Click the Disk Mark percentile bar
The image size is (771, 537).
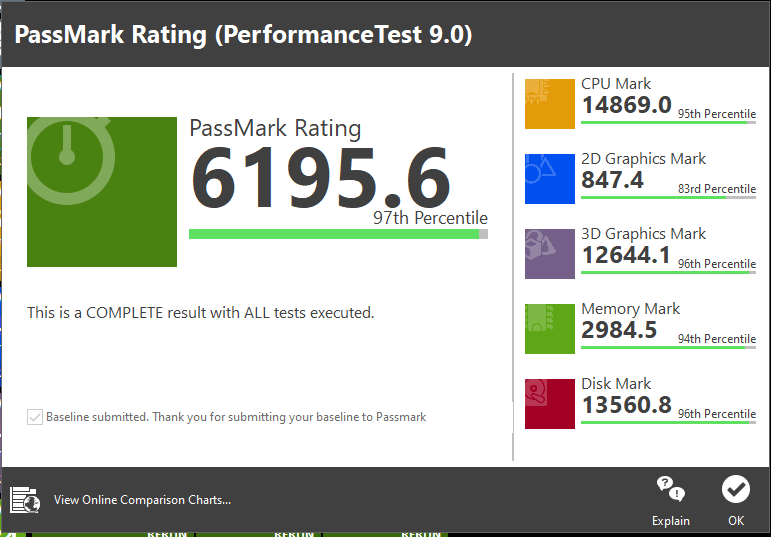tap(668, 422)
